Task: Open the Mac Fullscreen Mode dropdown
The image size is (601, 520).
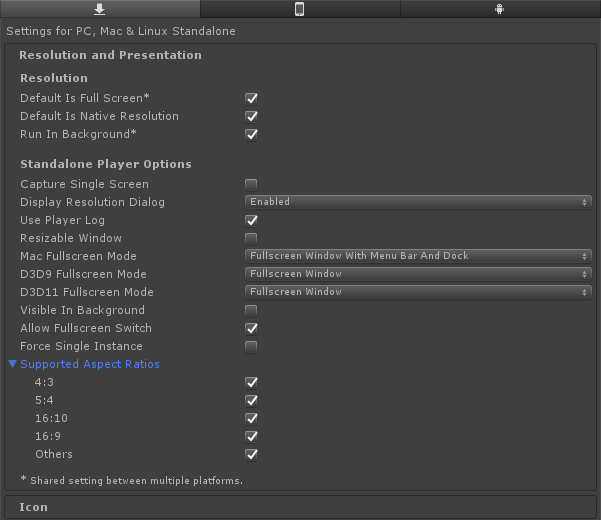Action: (x=418, y=256)
